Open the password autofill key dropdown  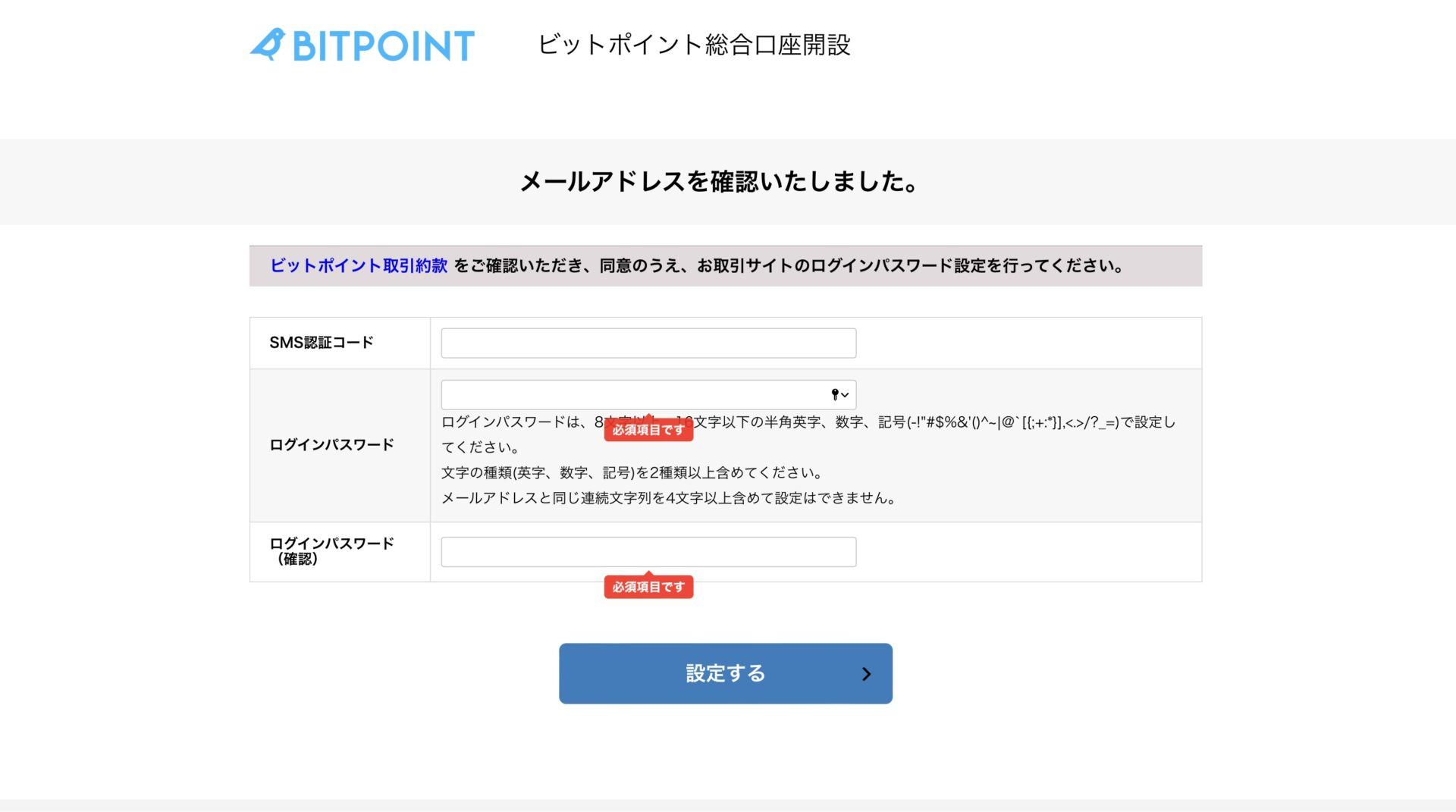[839, 395]
